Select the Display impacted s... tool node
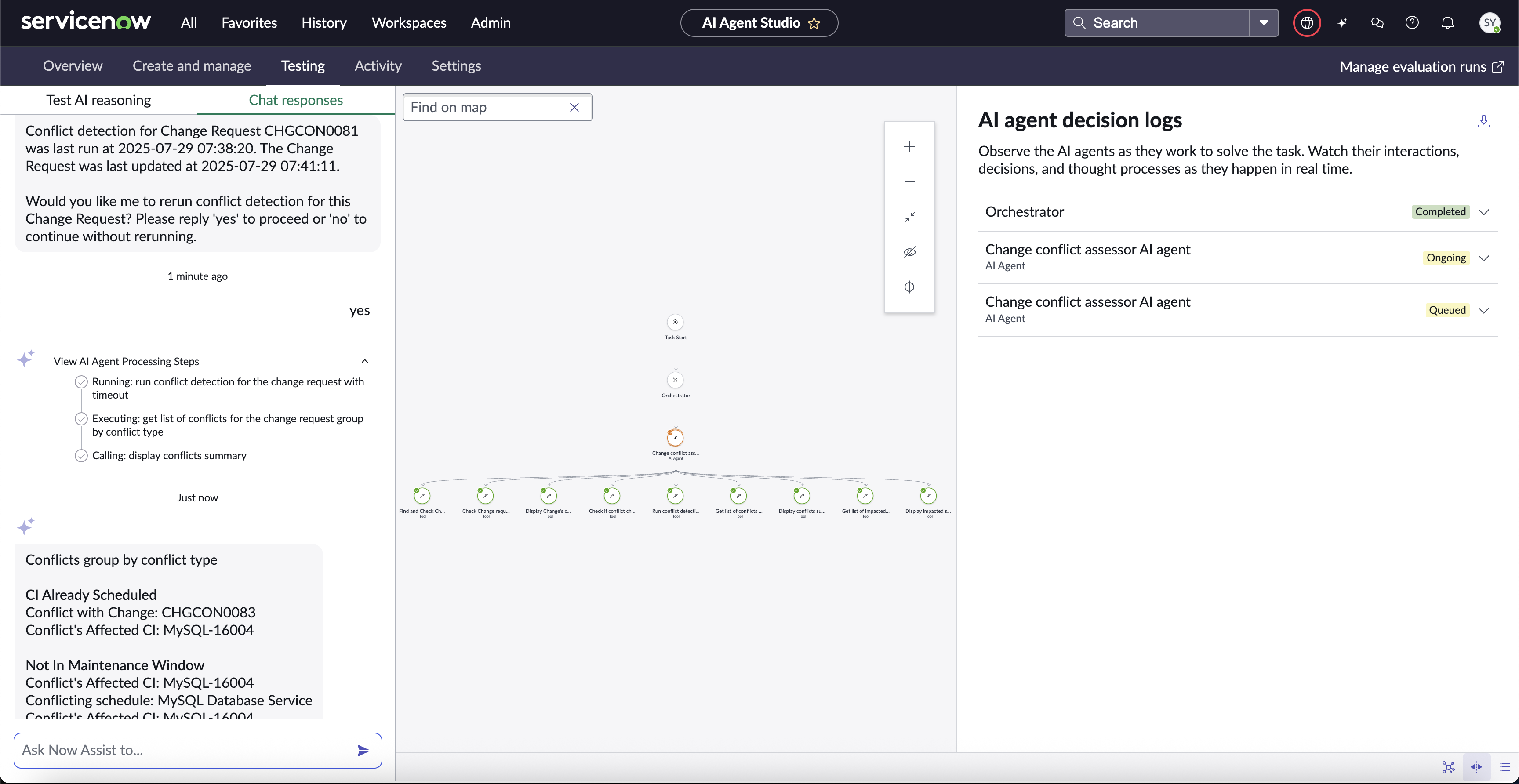 coord(928,496)
